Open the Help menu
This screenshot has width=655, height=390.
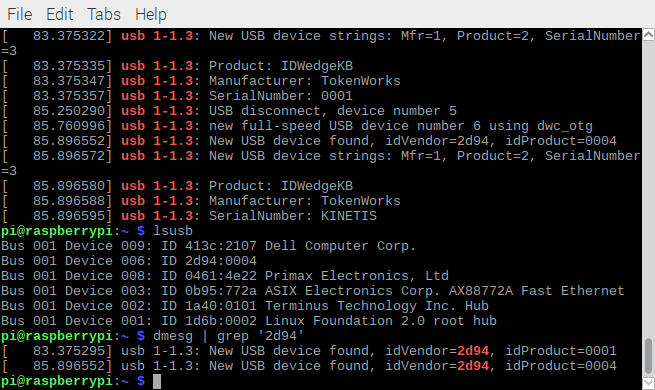pyautogui.click(x=150, y=14)
